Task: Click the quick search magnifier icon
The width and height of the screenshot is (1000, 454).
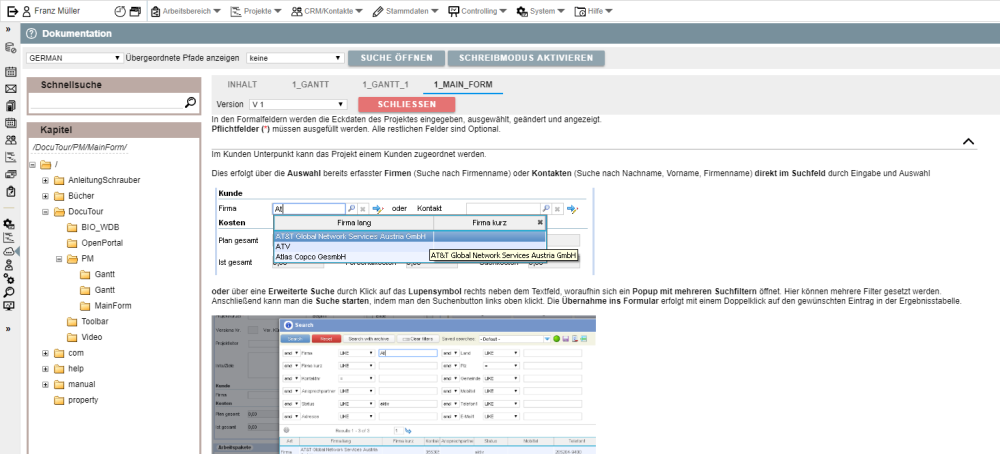Action: pos(191,102)
